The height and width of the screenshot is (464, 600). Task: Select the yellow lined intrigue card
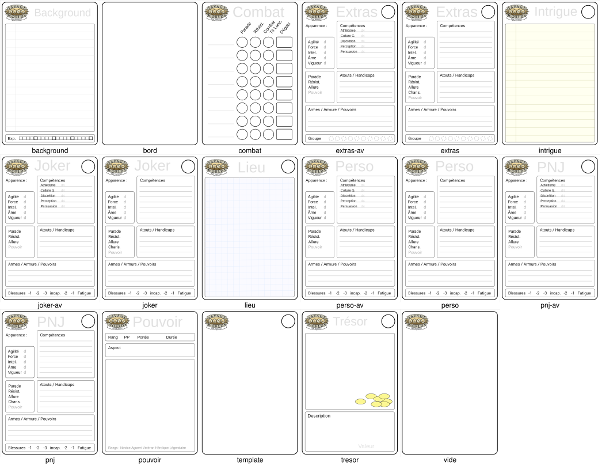tap(550, 73)
